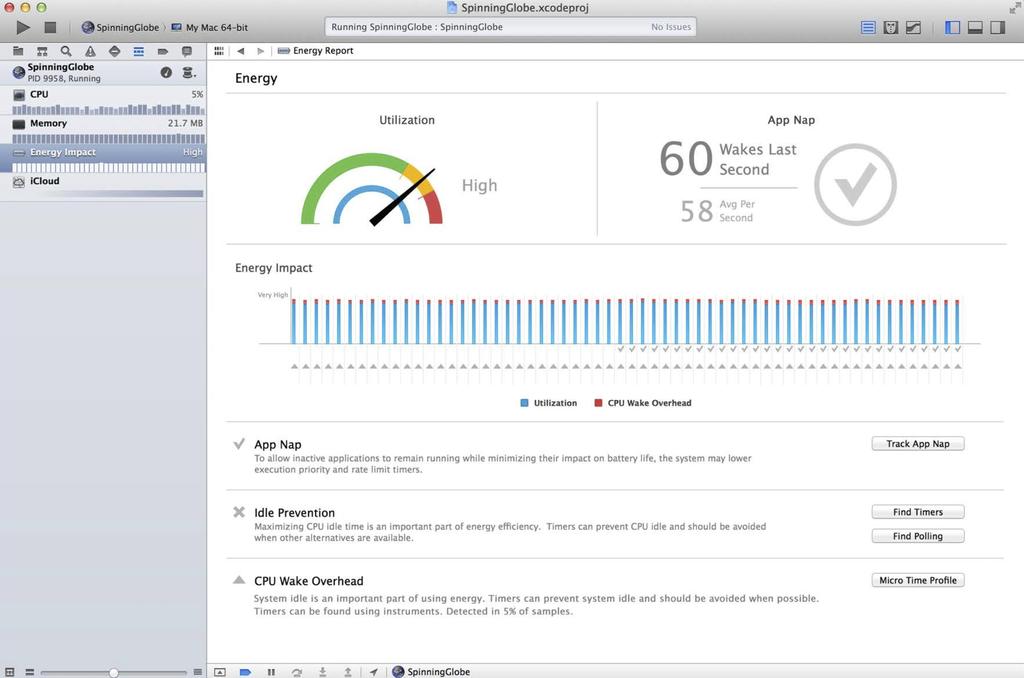The width and height of the screenshot is (1024, 678).
Task: Open the Breakpoint navigator icon
Action: [x=163, y=51]
